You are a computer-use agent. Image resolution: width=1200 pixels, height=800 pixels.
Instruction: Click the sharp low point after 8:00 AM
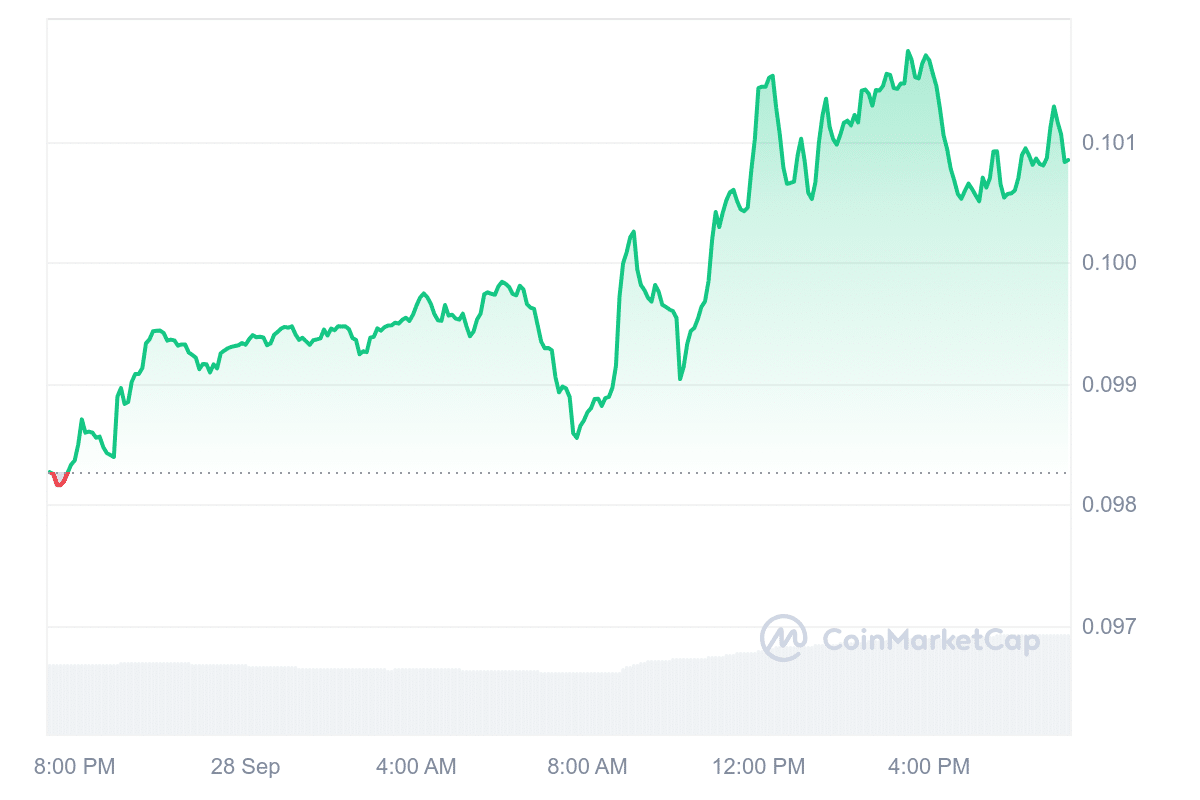577,437
